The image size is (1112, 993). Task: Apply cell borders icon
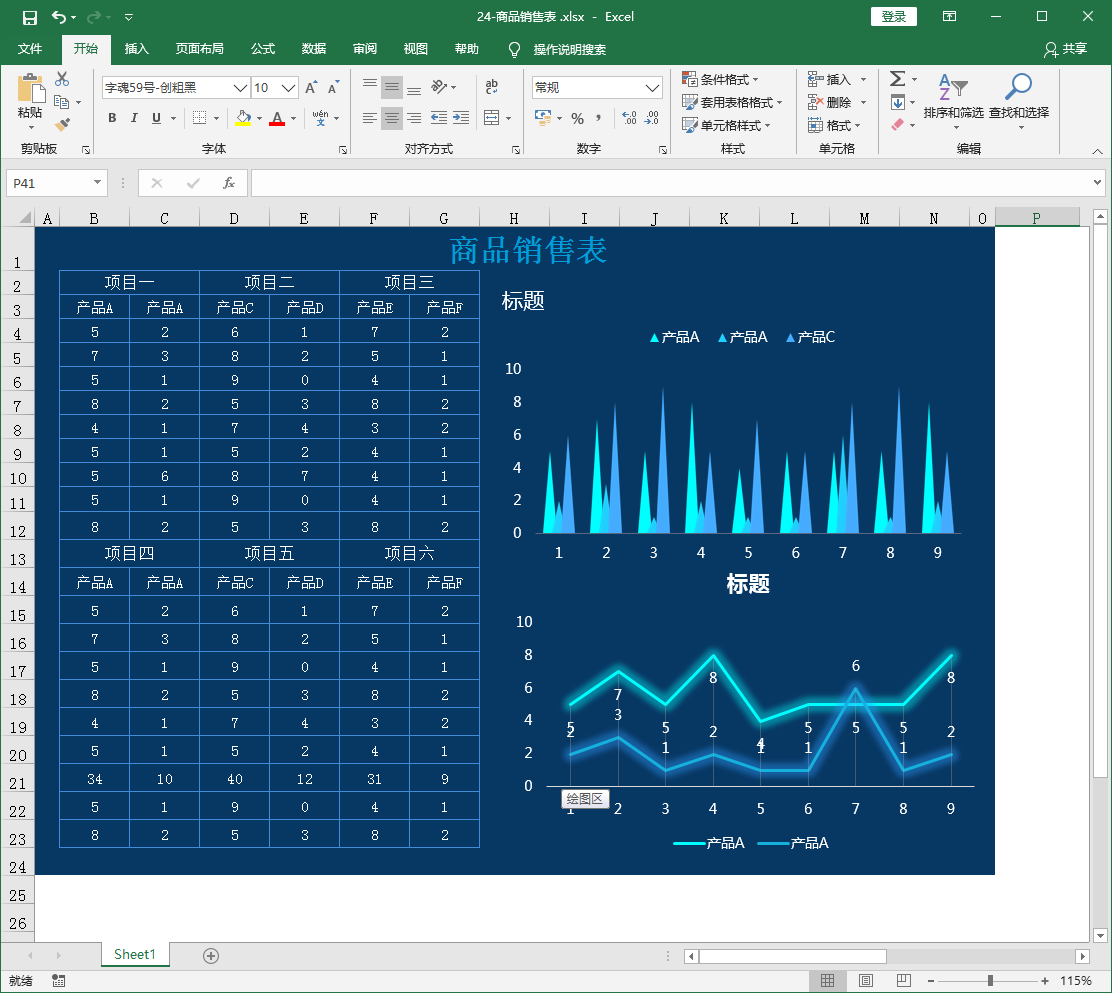coord(200,118)
